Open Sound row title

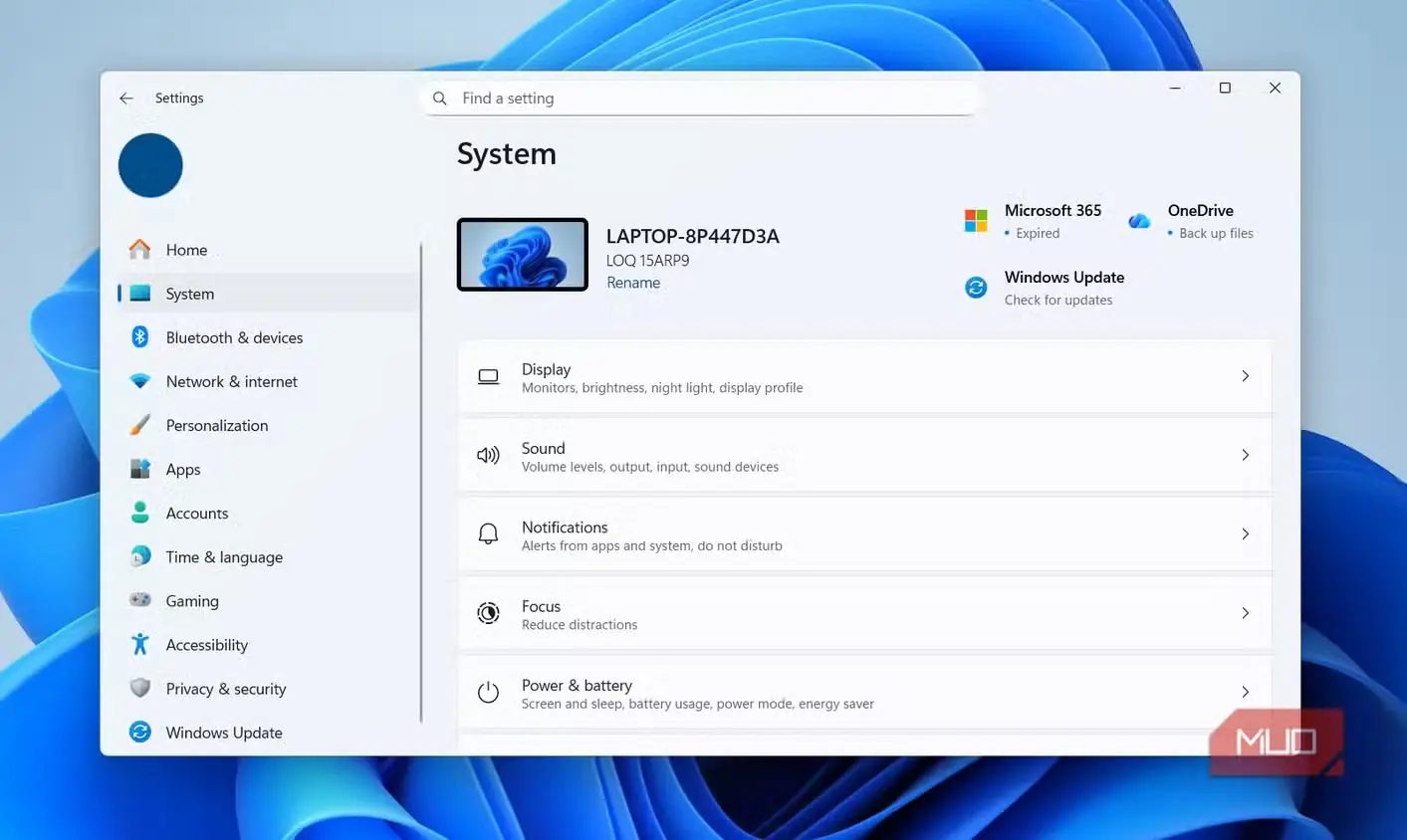point(543,448)
